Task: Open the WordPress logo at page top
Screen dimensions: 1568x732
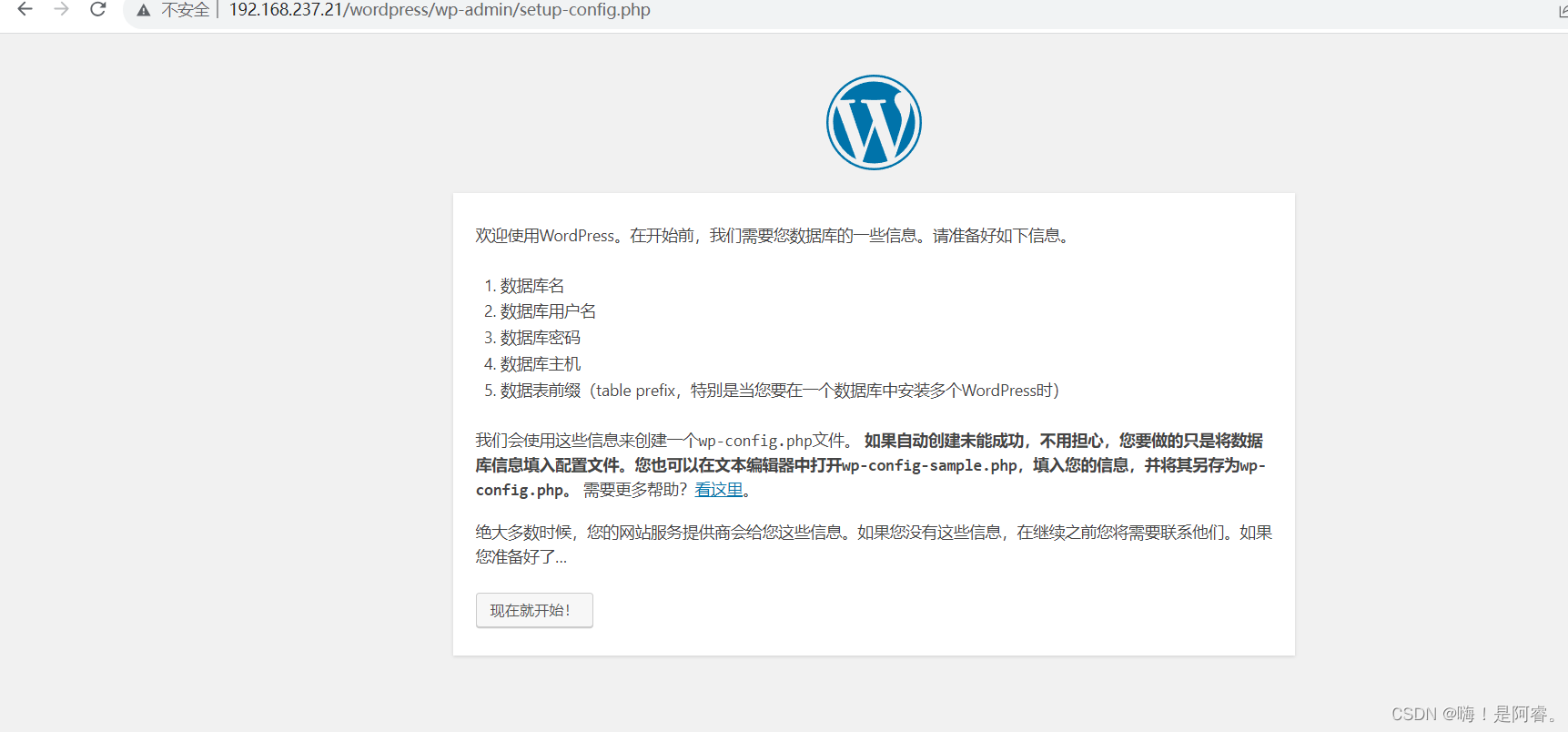Action: pos(874,122)
